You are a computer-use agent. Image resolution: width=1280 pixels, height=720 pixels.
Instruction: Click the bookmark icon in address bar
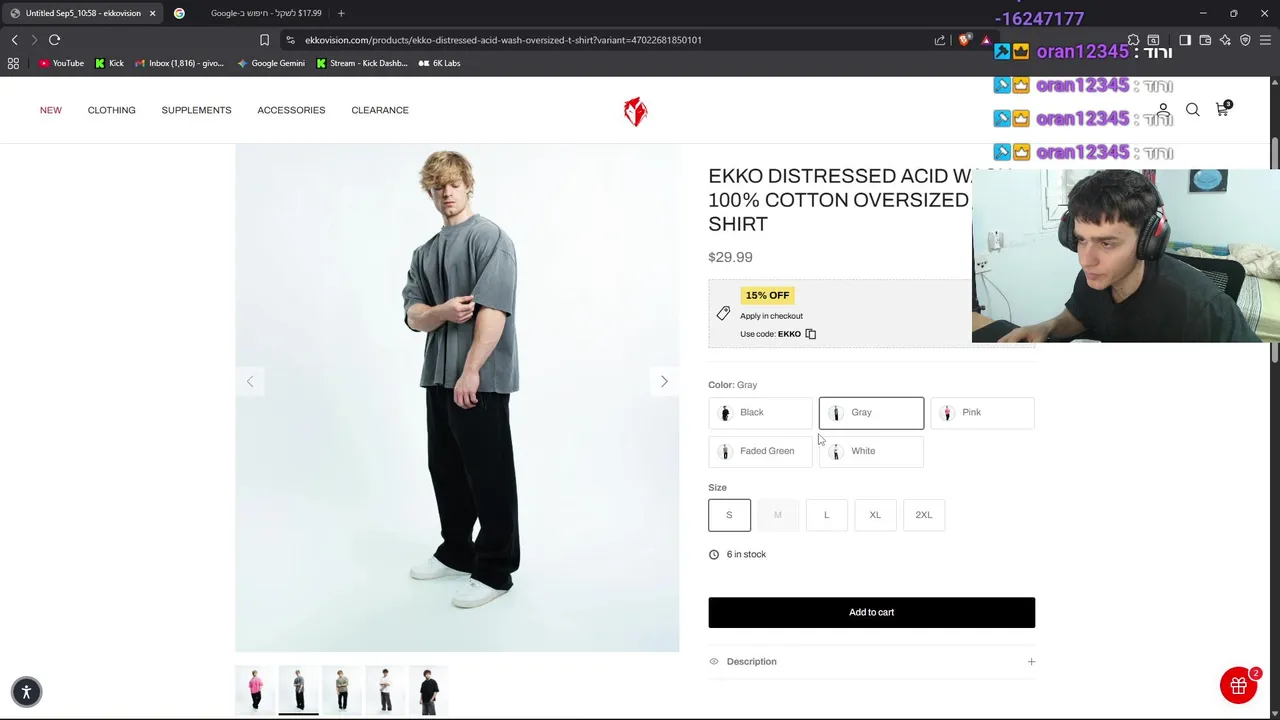coord(264,40)
